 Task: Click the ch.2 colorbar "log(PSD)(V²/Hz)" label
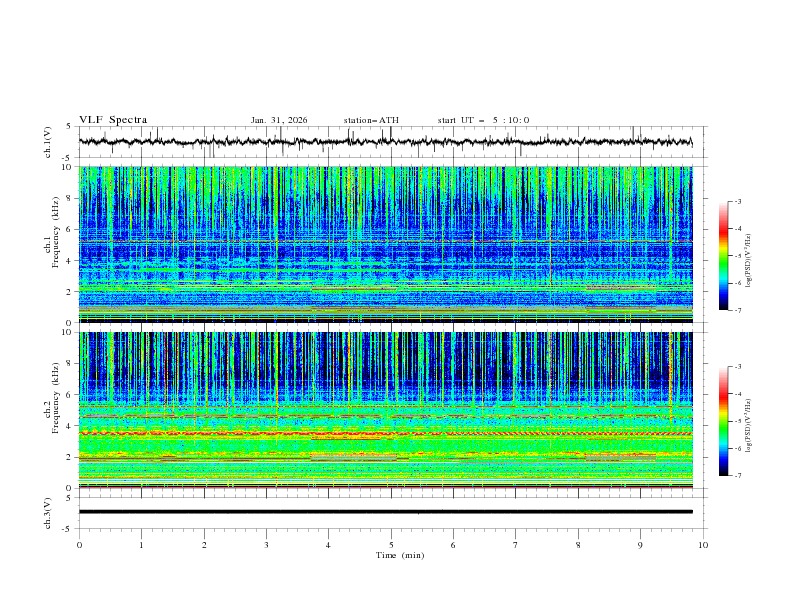750,426
